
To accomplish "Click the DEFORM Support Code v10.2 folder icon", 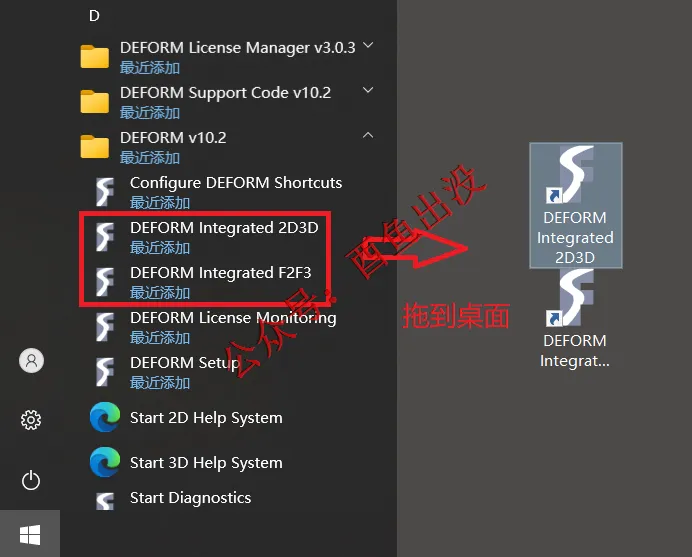I will point(94,102).
